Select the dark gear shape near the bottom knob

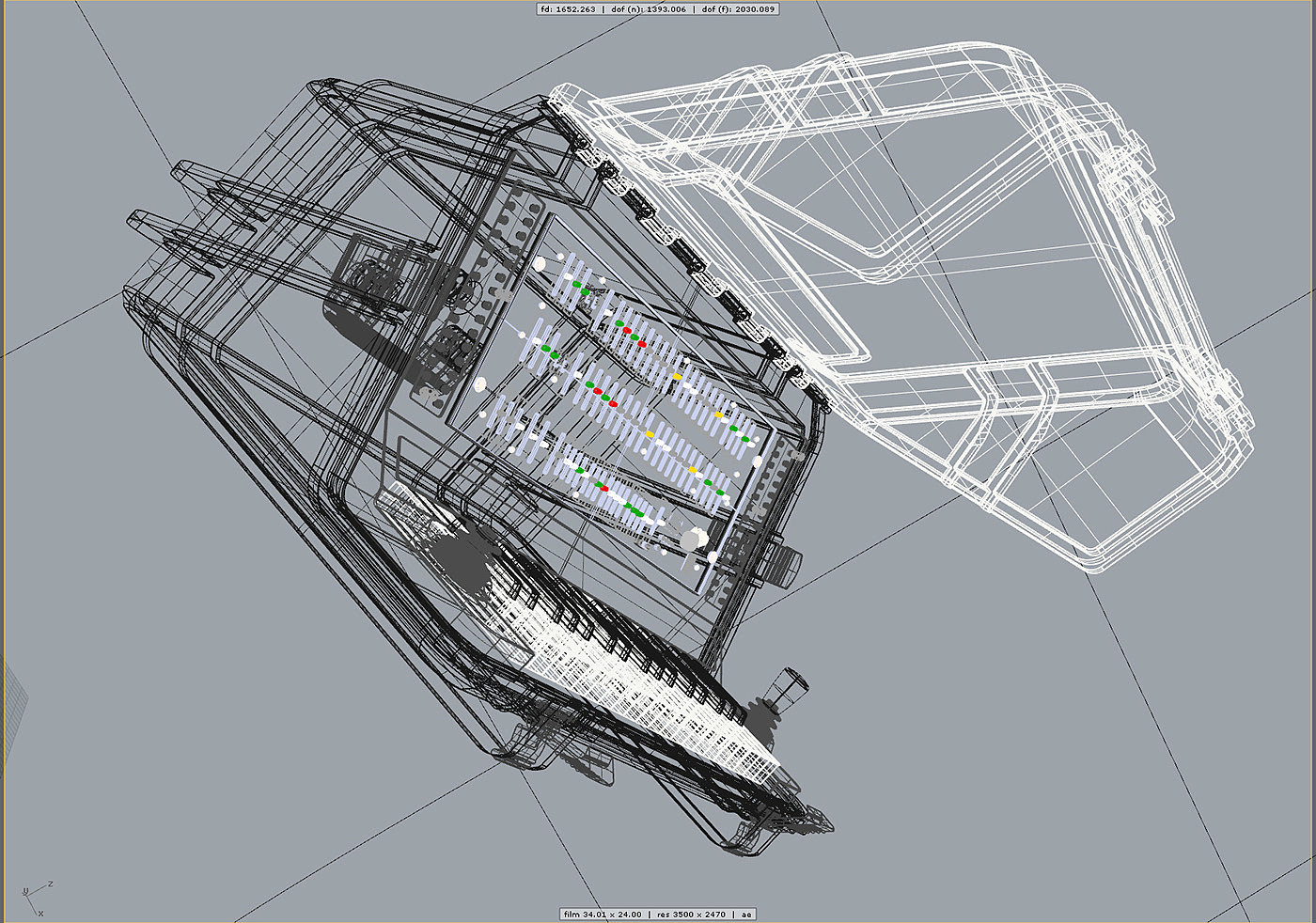[763, 722]
